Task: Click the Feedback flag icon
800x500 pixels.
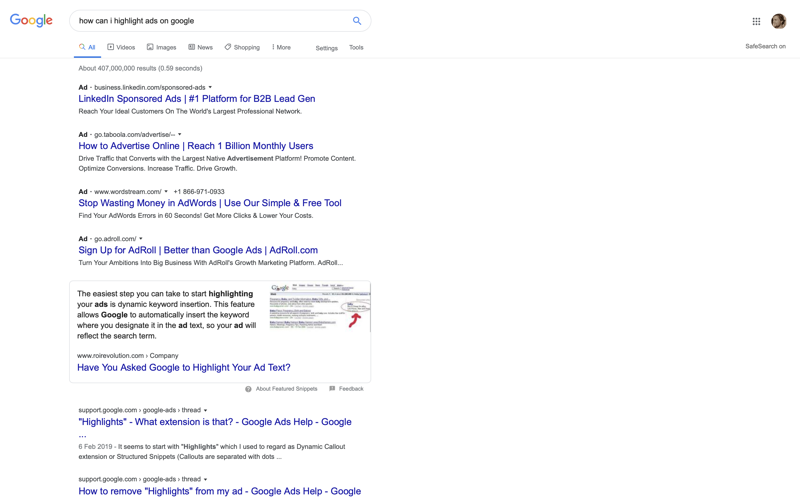Action: 332,389
